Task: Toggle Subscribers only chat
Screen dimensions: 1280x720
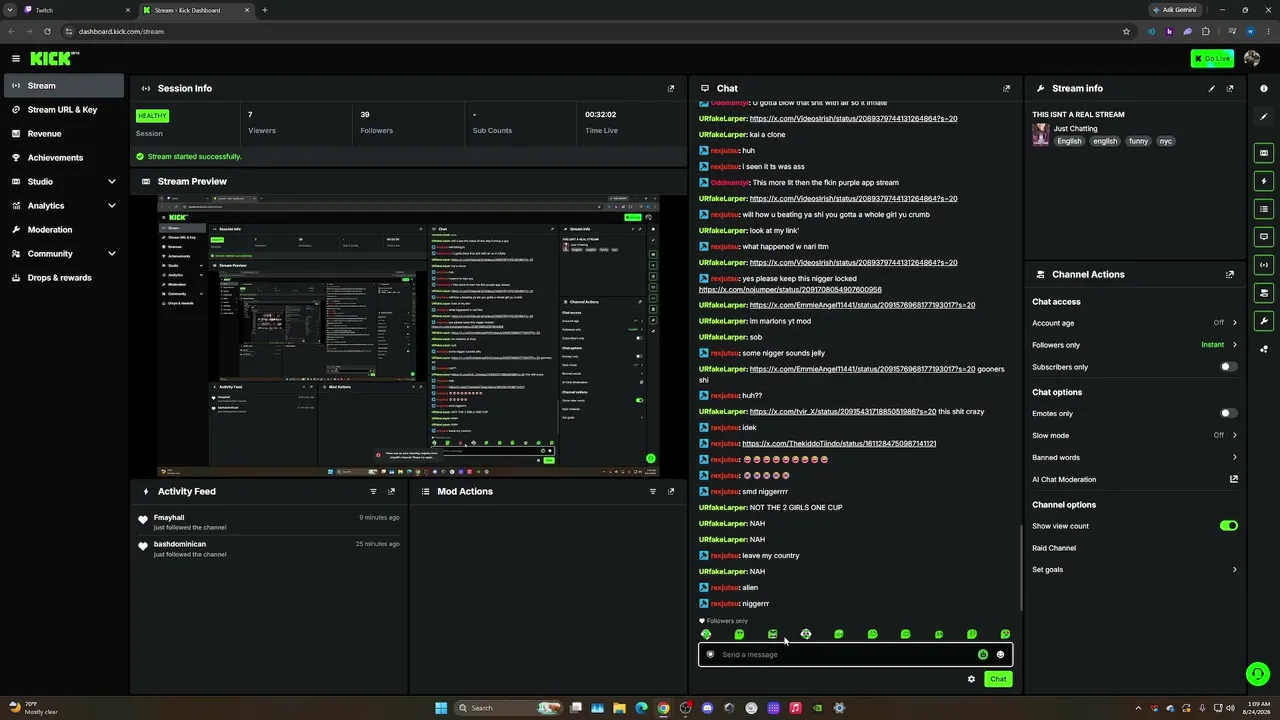Action: tap(1229, 367)
